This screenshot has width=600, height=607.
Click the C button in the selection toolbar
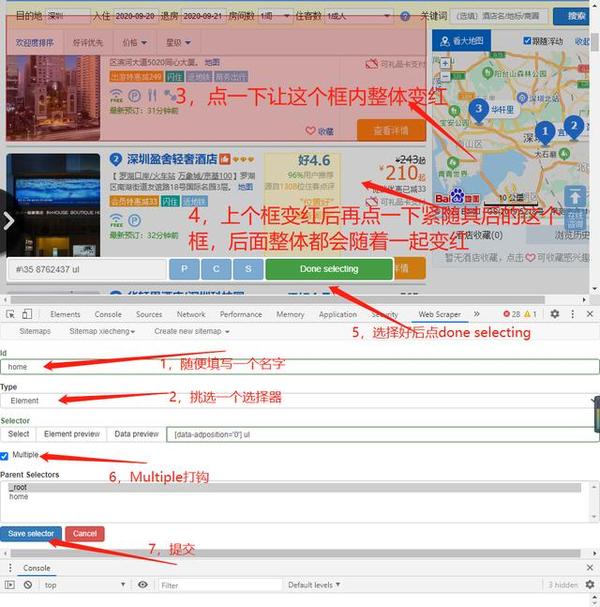tap(216, 269)
